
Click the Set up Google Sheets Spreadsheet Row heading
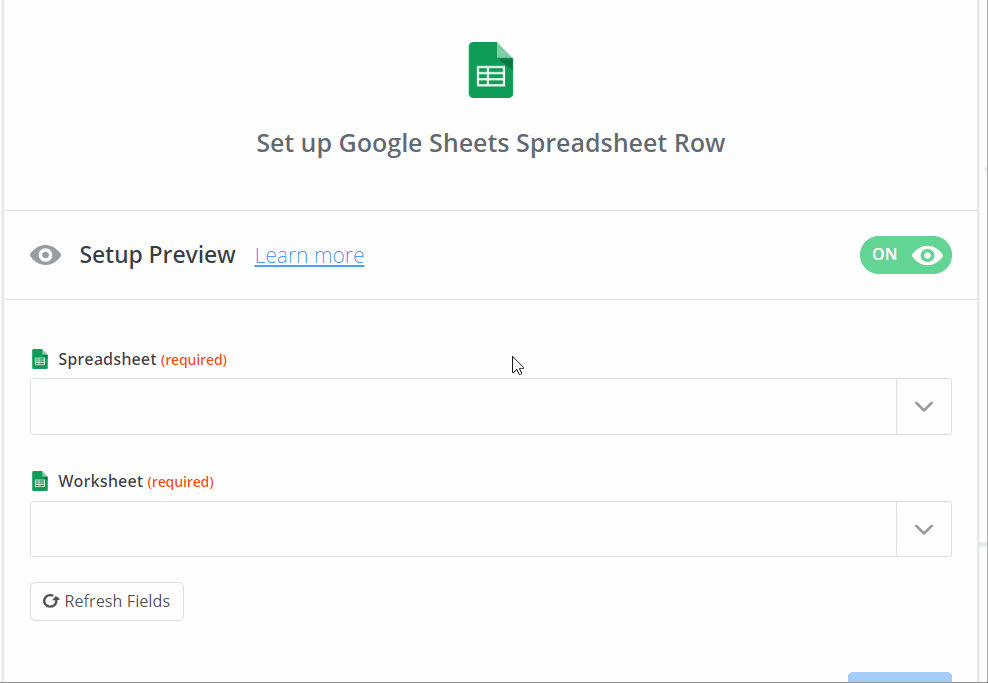490,143
